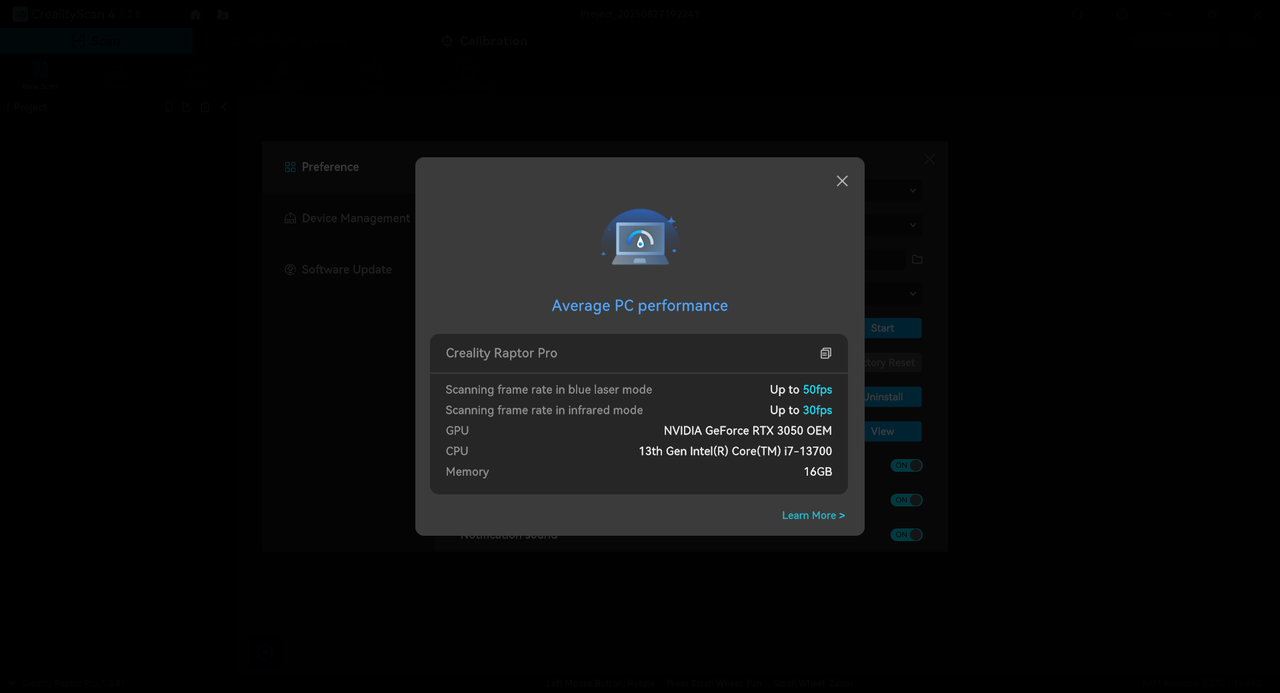Click the Home icon in title bar
This screenshot has height=693, width=1280.
(196, 14)
